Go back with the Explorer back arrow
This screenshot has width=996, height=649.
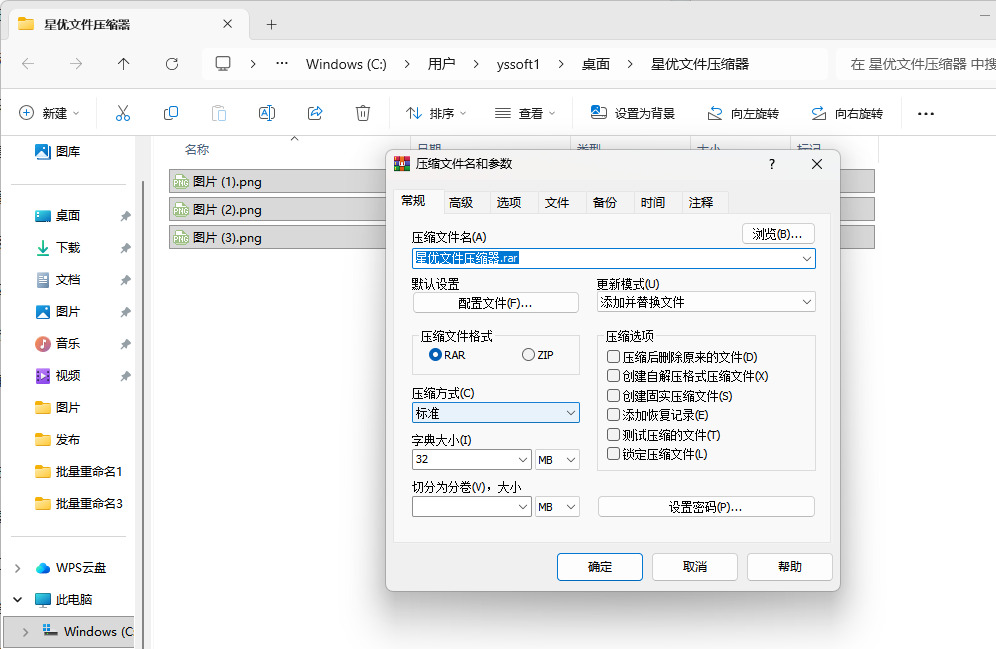[28, 64]
